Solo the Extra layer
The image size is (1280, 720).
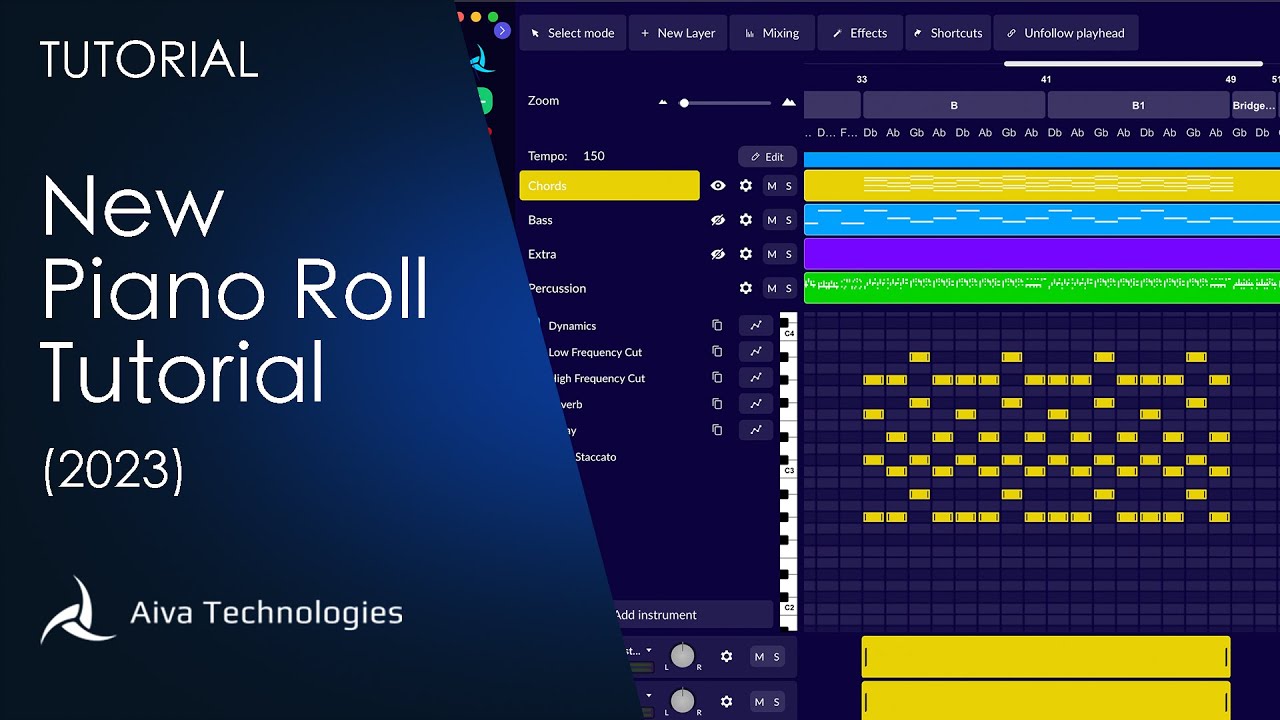788,254
